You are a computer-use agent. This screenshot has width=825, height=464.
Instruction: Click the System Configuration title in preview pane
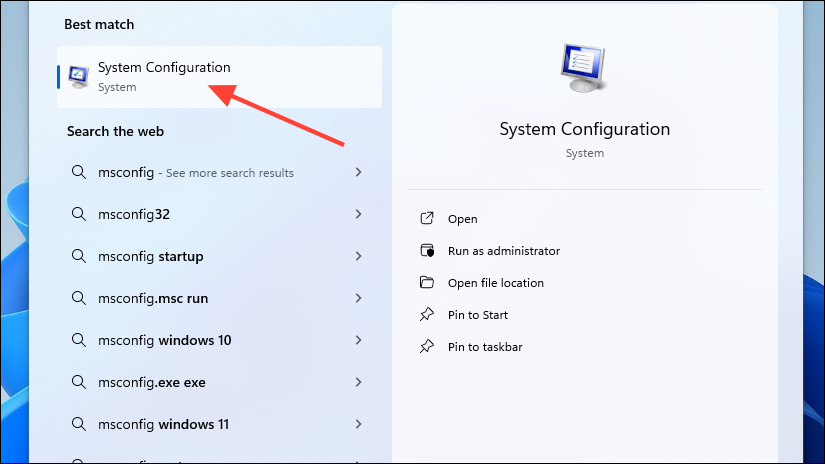pos(585,129)
